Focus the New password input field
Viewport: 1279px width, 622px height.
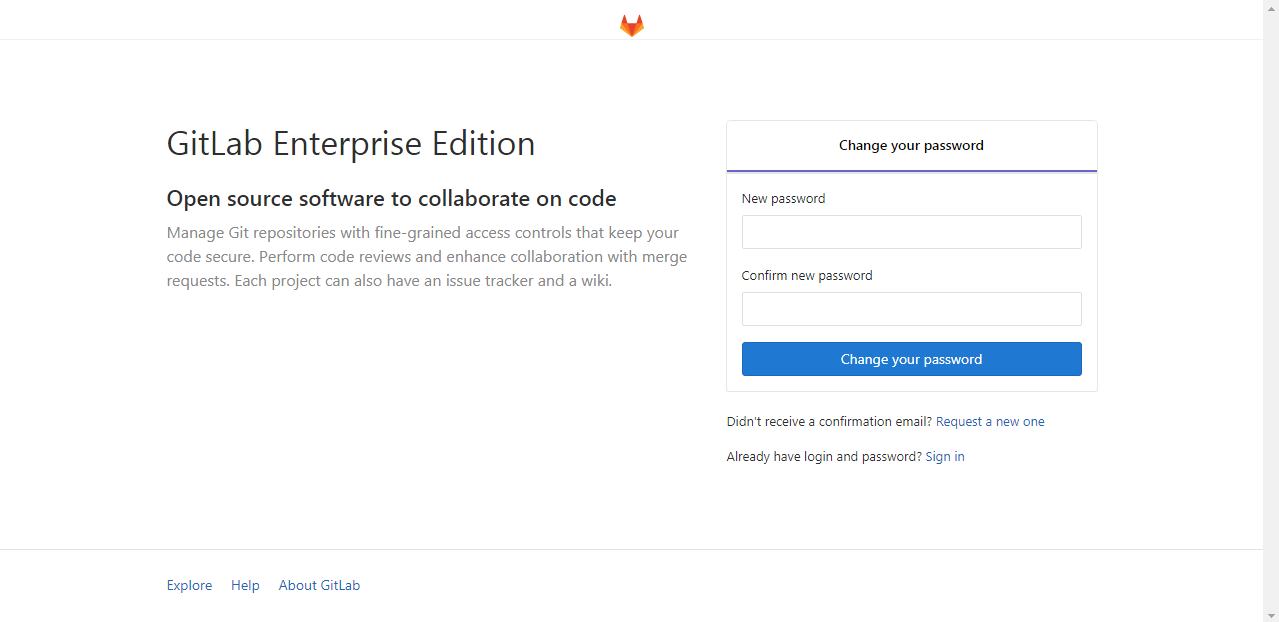coord(911,232)
